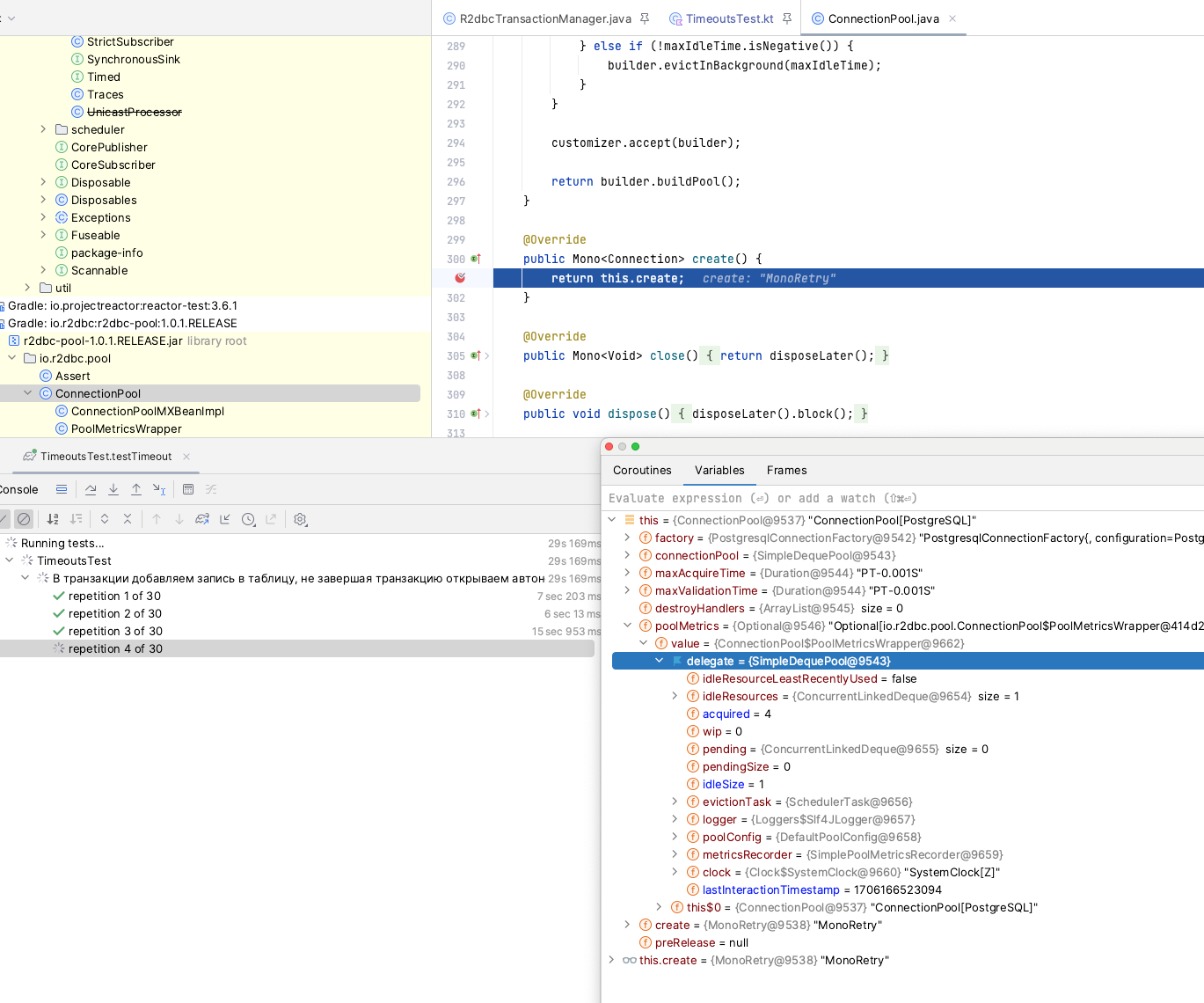The width and height of the screenshot is (1204, 1003).
Task: Toggle Sort by Duration in test results
Action: coord(76,519)
